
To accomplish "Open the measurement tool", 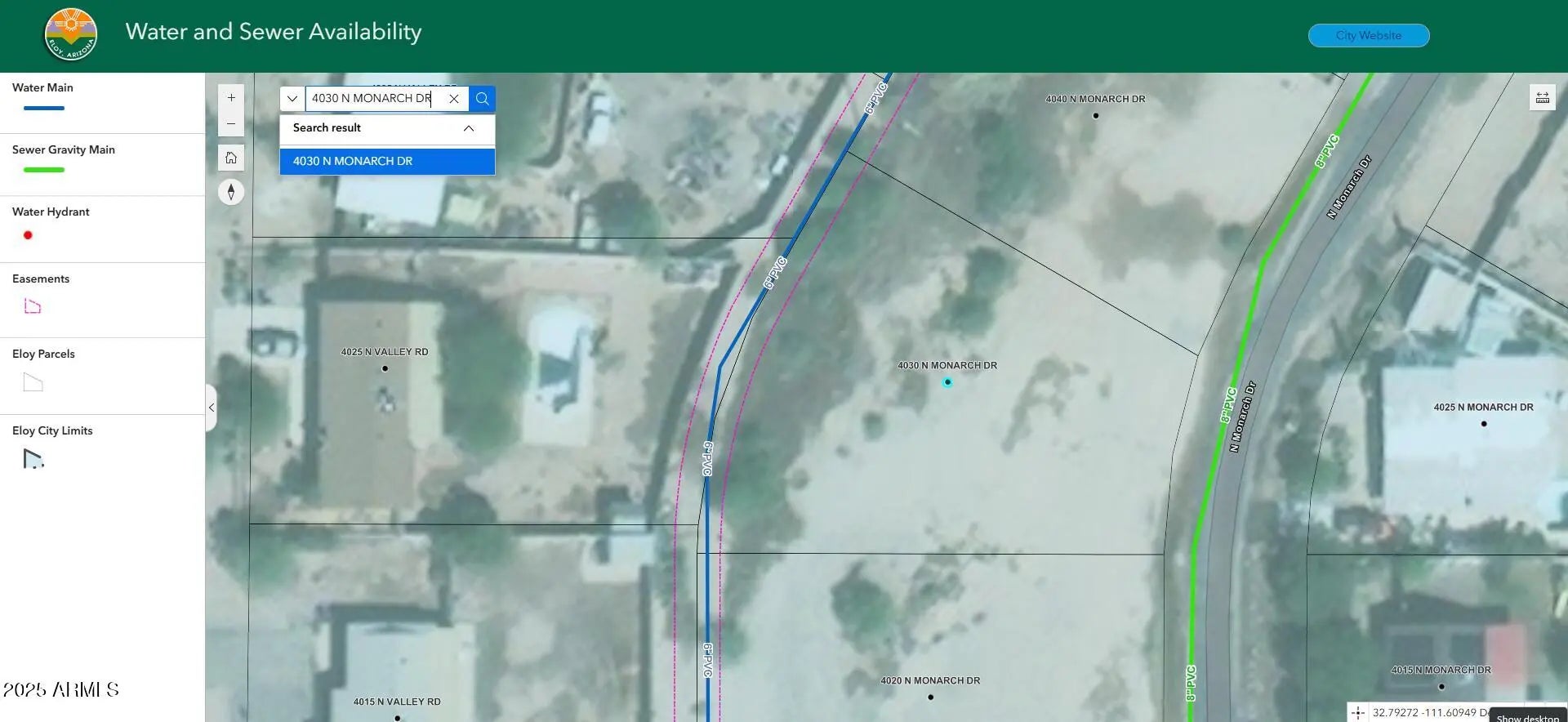I will point(1542,98).
